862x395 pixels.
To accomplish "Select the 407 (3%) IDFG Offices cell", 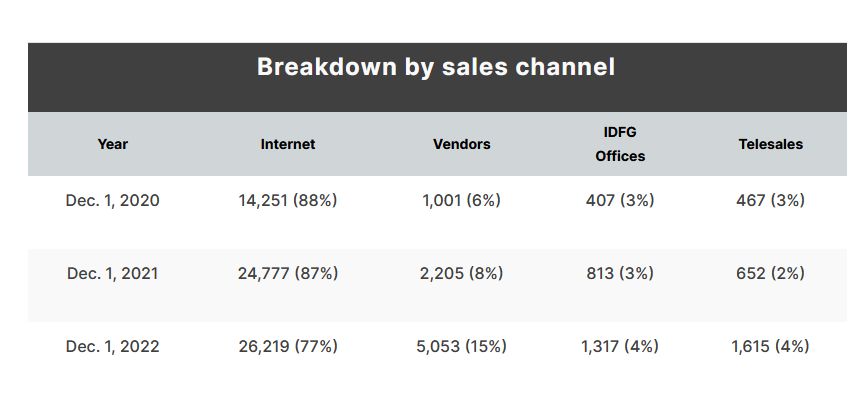I will point(620,201).
